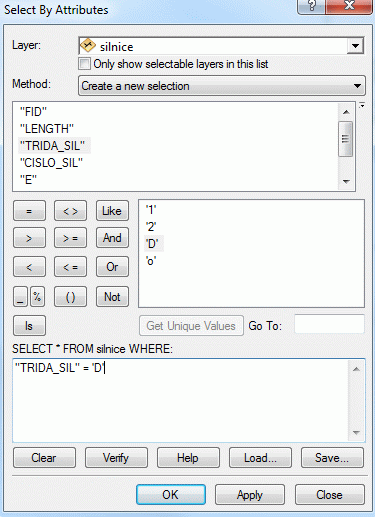Screen dimensions: 375x517
Task: Insert parentheses into the query
Action: pyautogui.click(x=70, y=296)
